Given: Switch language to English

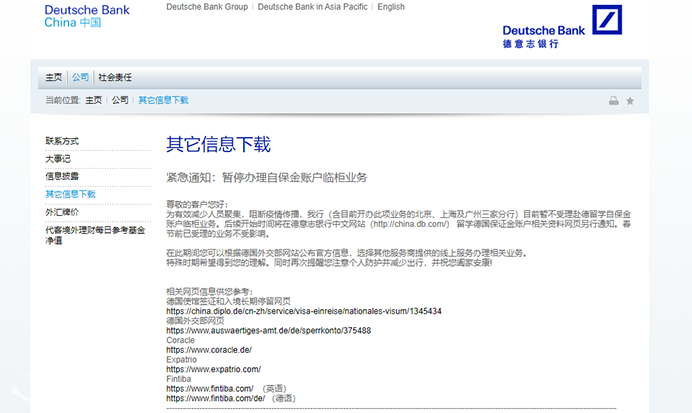Looking at the screenshot, I should tap(391, 7).
